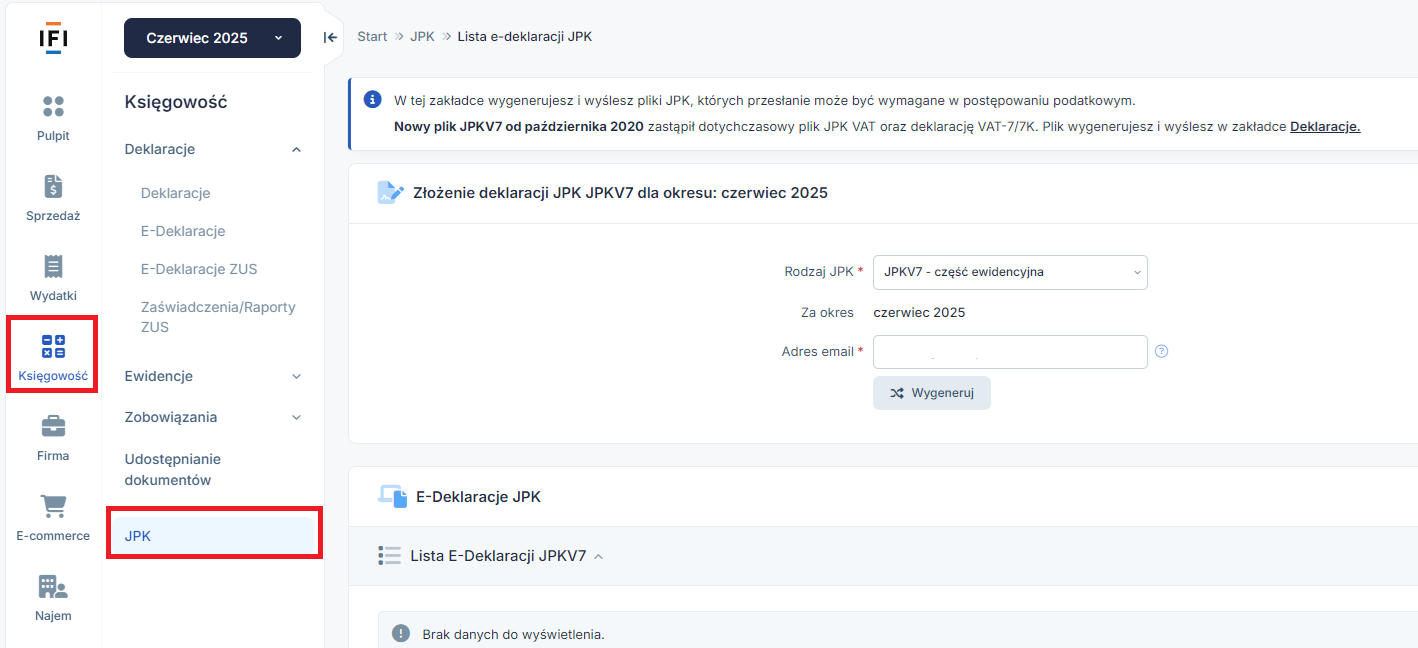This screenshot has height=648, width=1418.
Task: Click the declaration pen icon in header
Action: (390, 192)
